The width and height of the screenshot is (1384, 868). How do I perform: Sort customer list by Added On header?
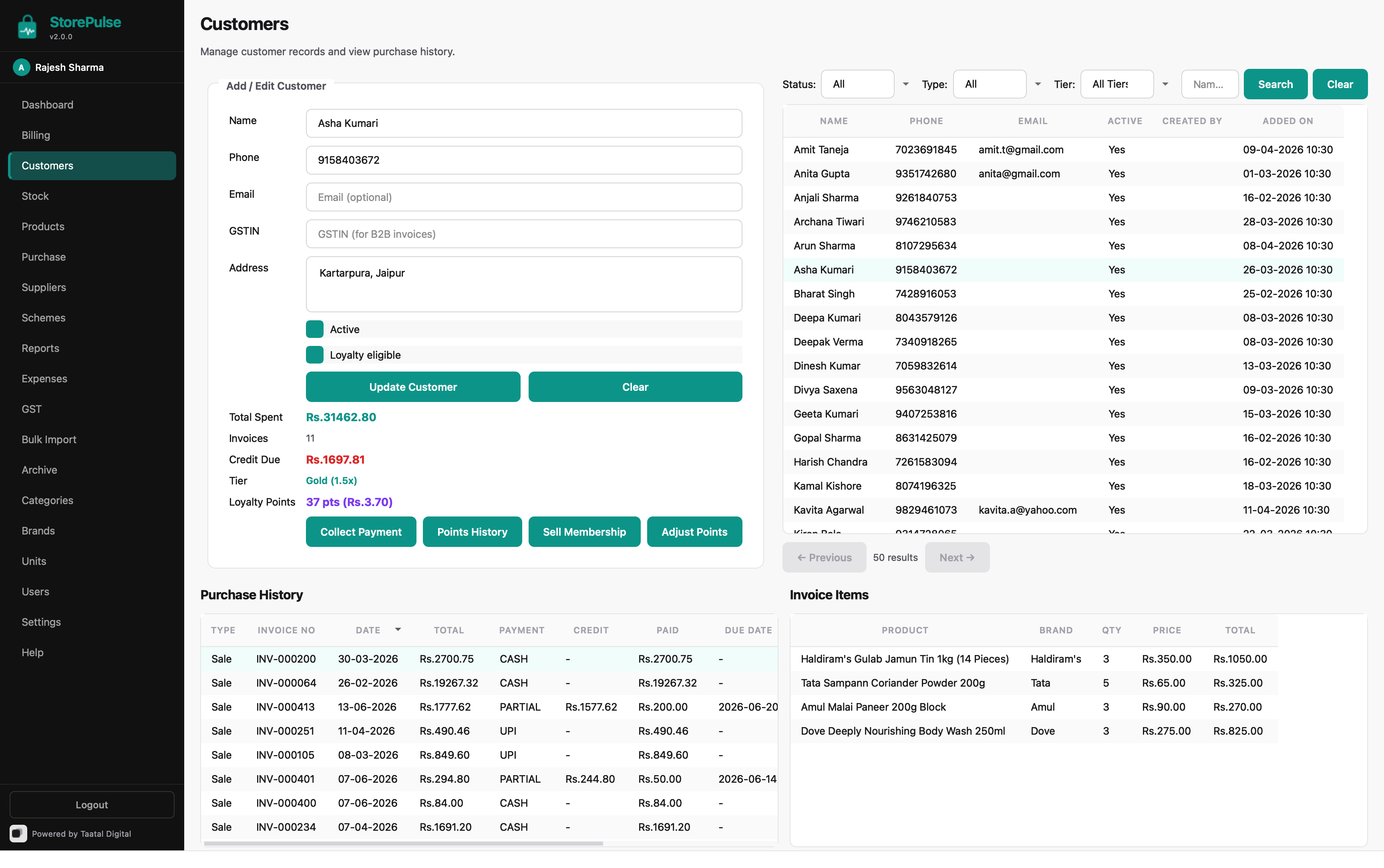(1287, 121)
